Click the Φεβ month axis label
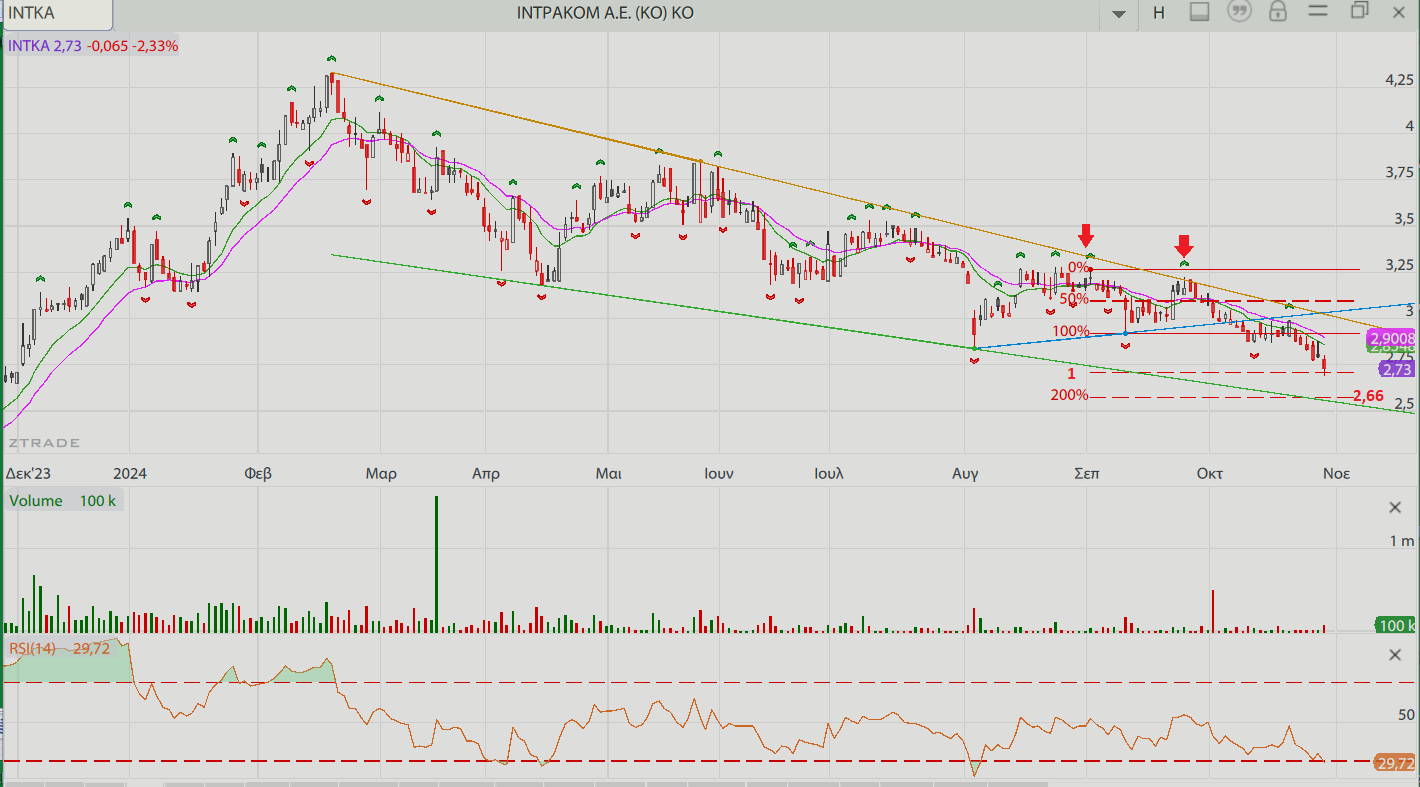The height and width of the screenshot is (787, 1420). pyautogui.click(x=258, y=473)
